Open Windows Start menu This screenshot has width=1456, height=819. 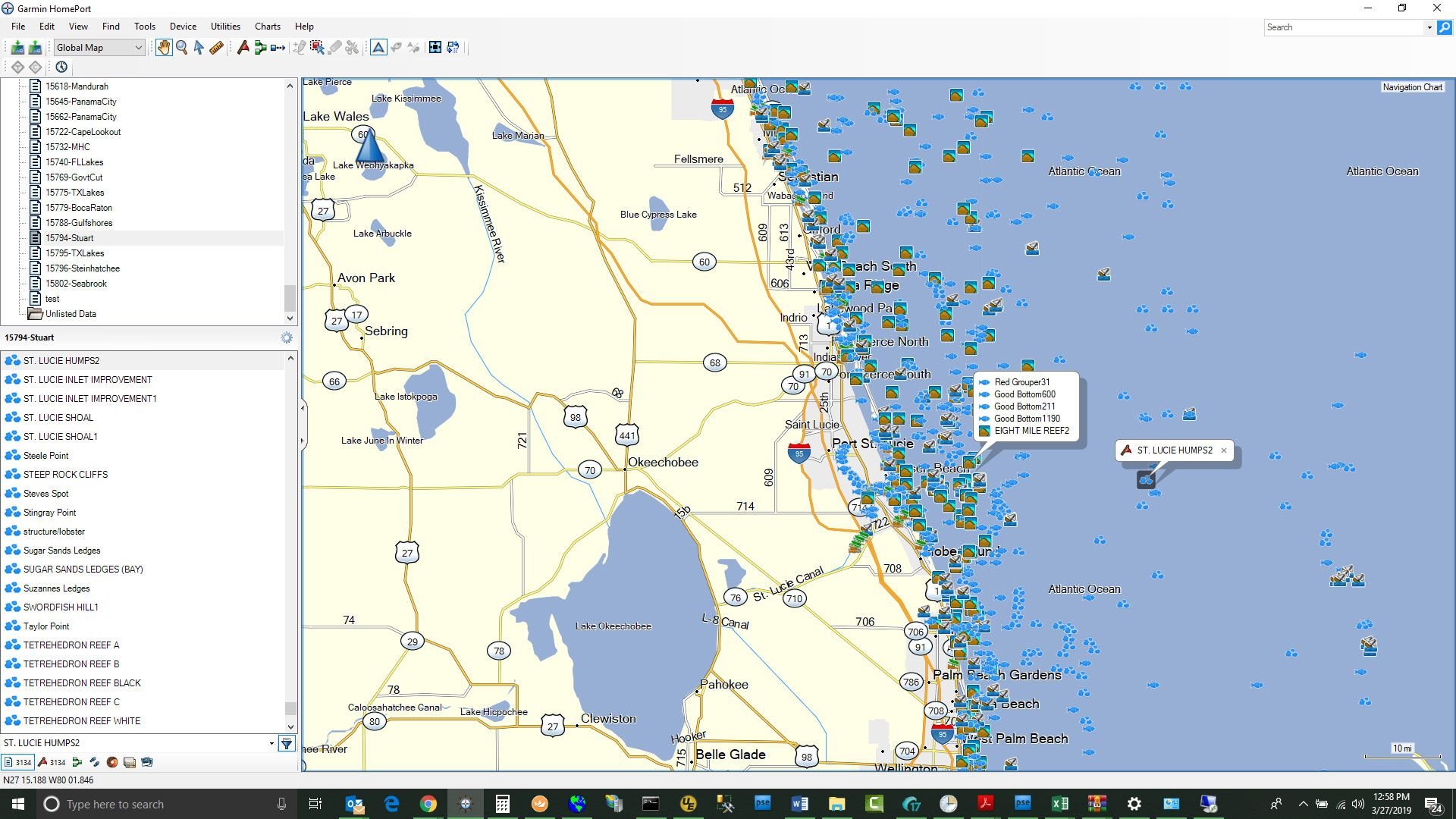(18, 804)
